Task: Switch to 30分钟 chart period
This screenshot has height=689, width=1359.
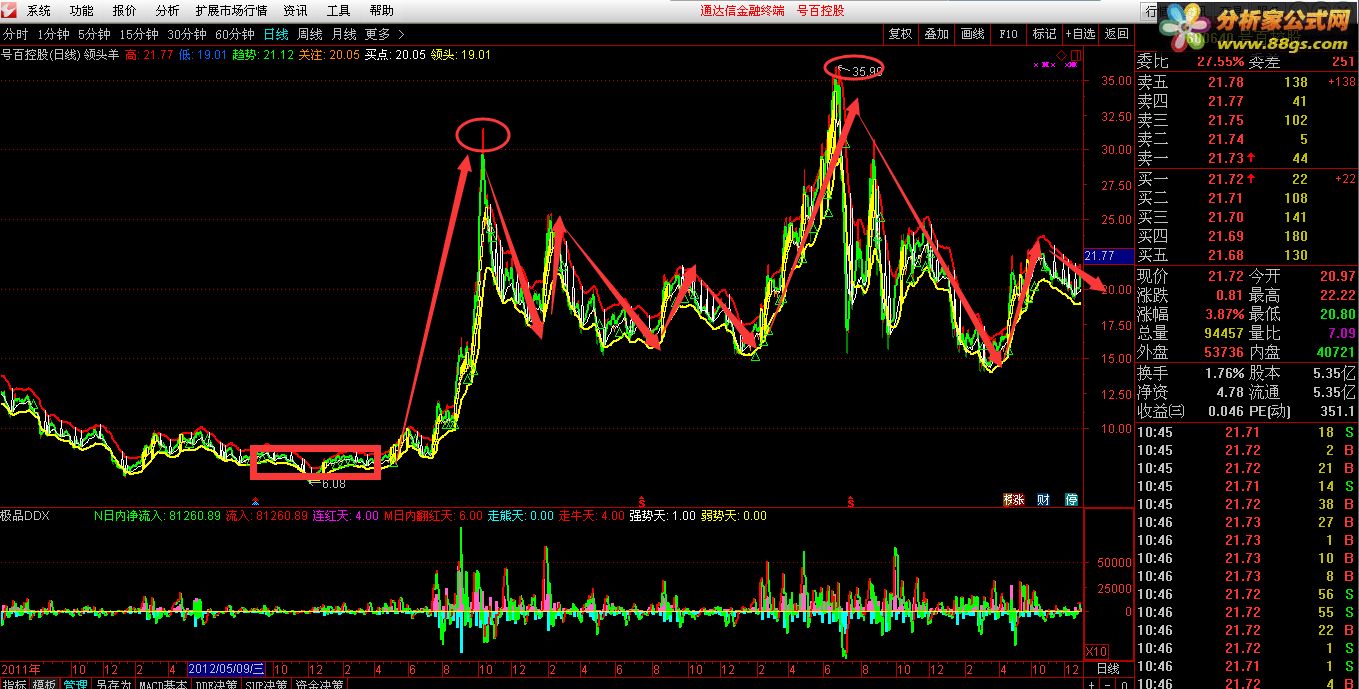Action: click(x=186, y=34)
